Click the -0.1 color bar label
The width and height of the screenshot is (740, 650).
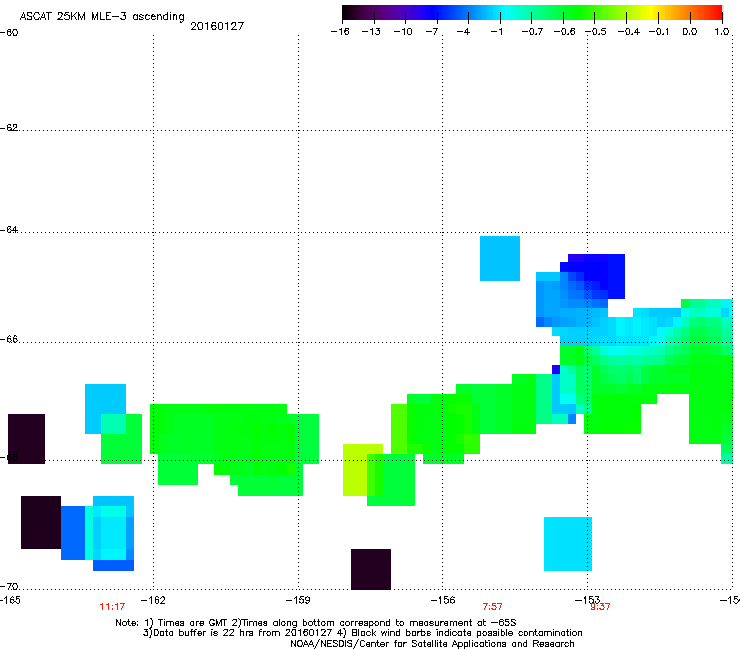(x=658, y=32)
